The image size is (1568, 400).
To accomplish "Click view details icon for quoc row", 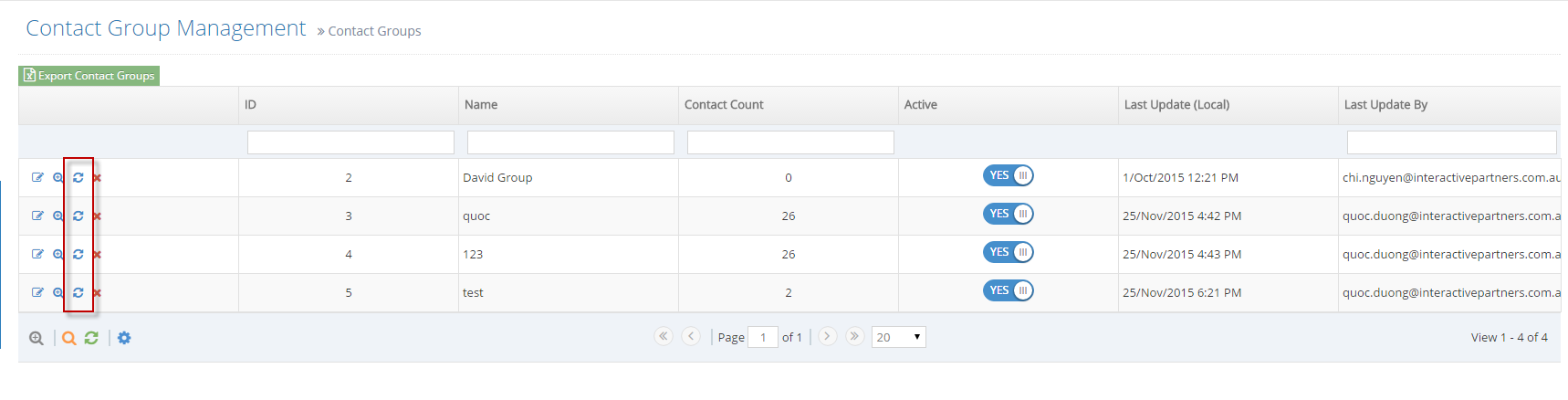I will pos(57,216).
